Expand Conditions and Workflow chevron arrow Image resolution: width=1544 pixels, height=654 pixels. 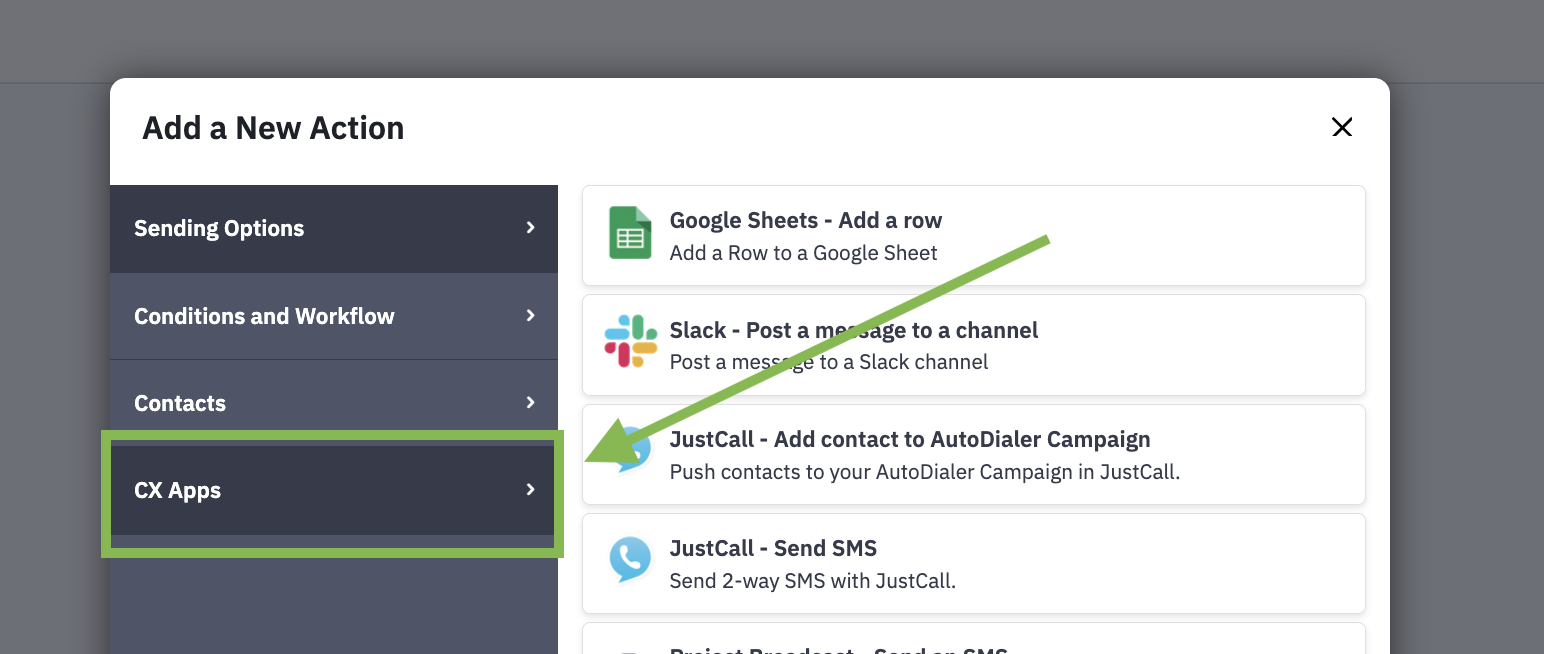click(x=531, y=316)
